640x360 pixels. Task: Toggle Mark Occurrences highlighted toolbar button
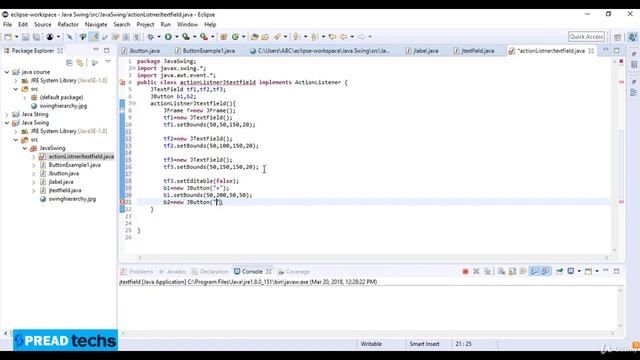click(94, 37)
